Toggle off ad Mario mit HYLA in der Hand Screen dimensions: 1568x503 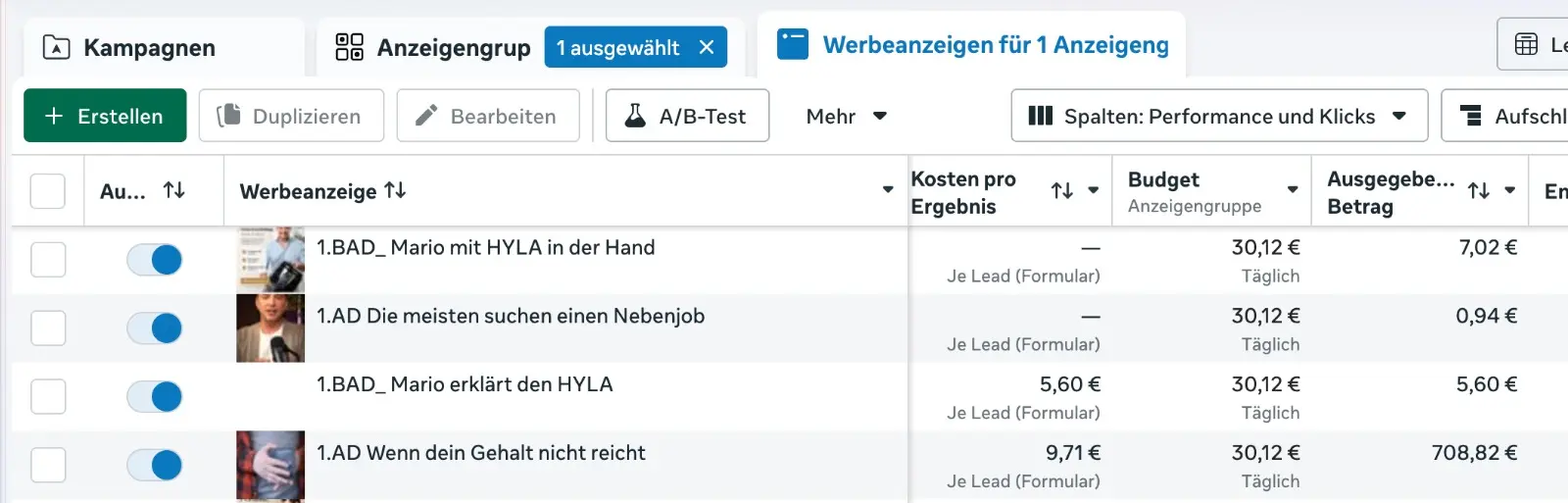coord(154,260)
